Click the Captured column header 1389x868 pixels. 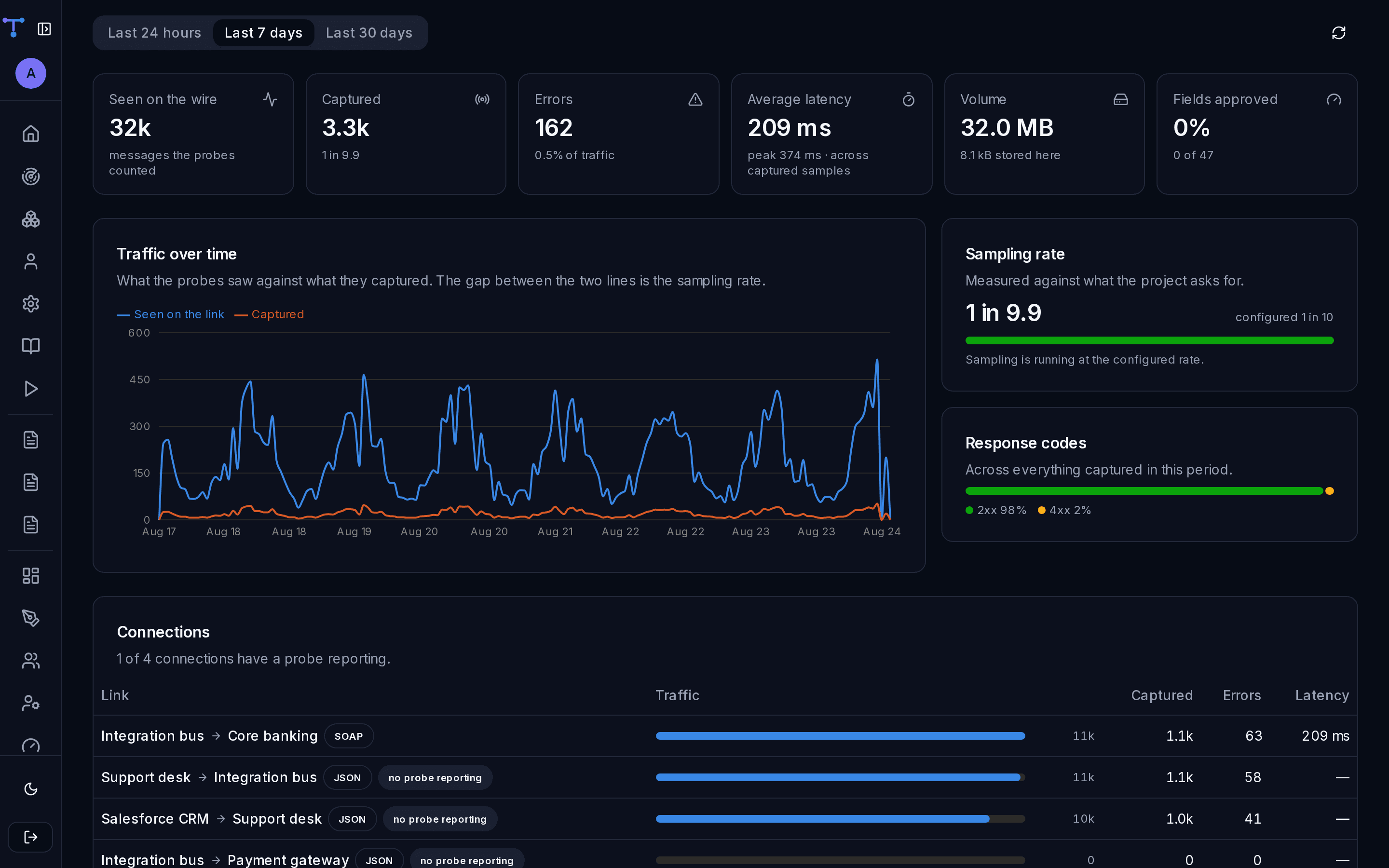1162,695
